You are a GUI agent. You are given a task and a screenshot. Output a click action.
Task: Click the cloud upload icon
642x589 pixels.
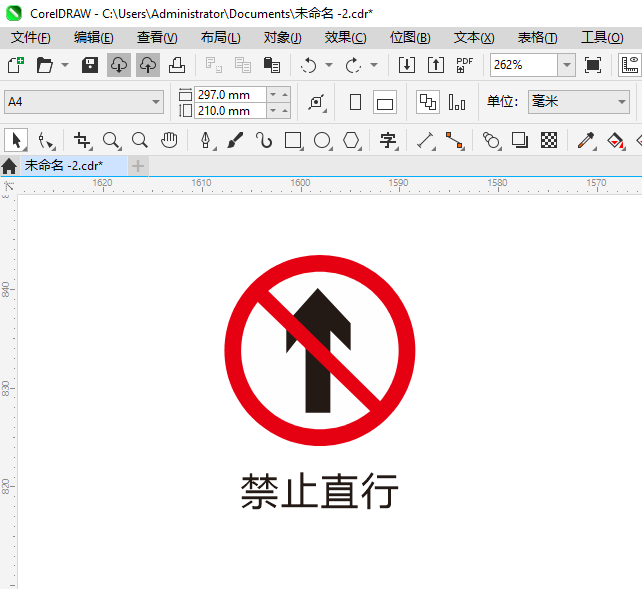click(x=148, y=65)
